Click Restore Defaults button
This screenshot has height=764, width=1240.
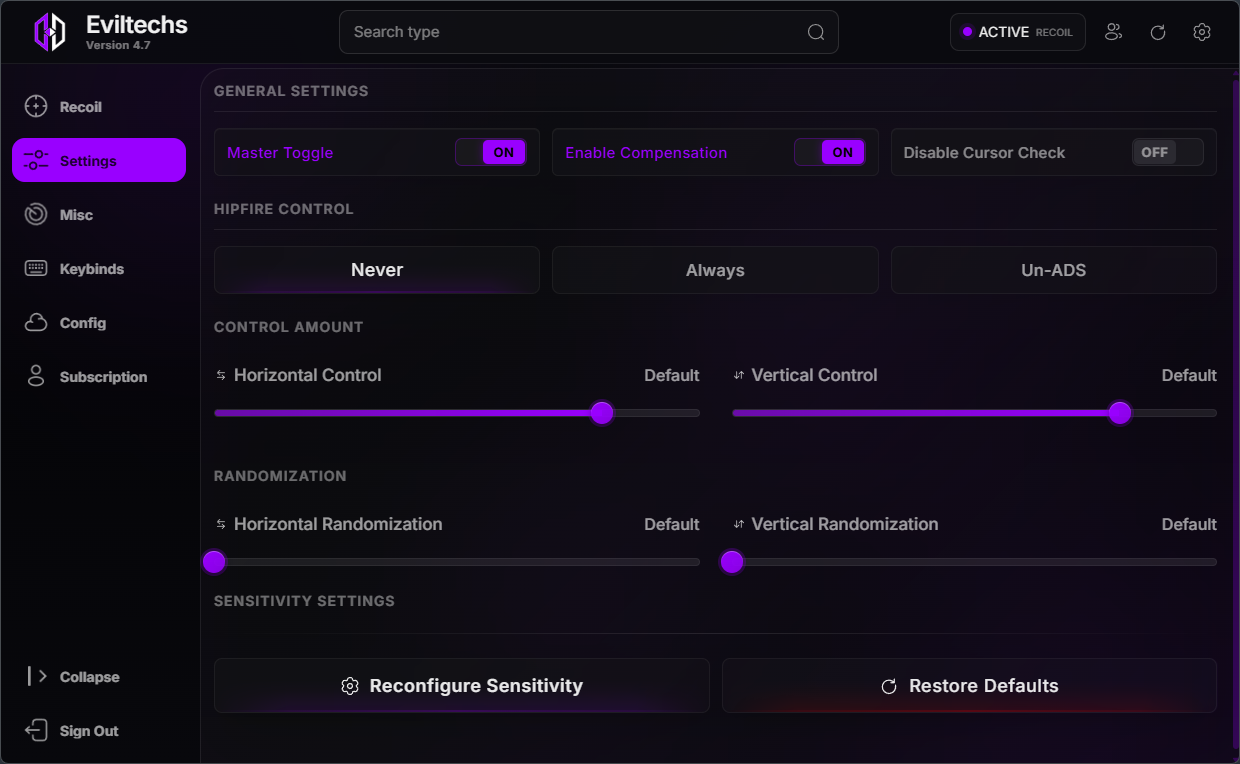click(969, 686)
